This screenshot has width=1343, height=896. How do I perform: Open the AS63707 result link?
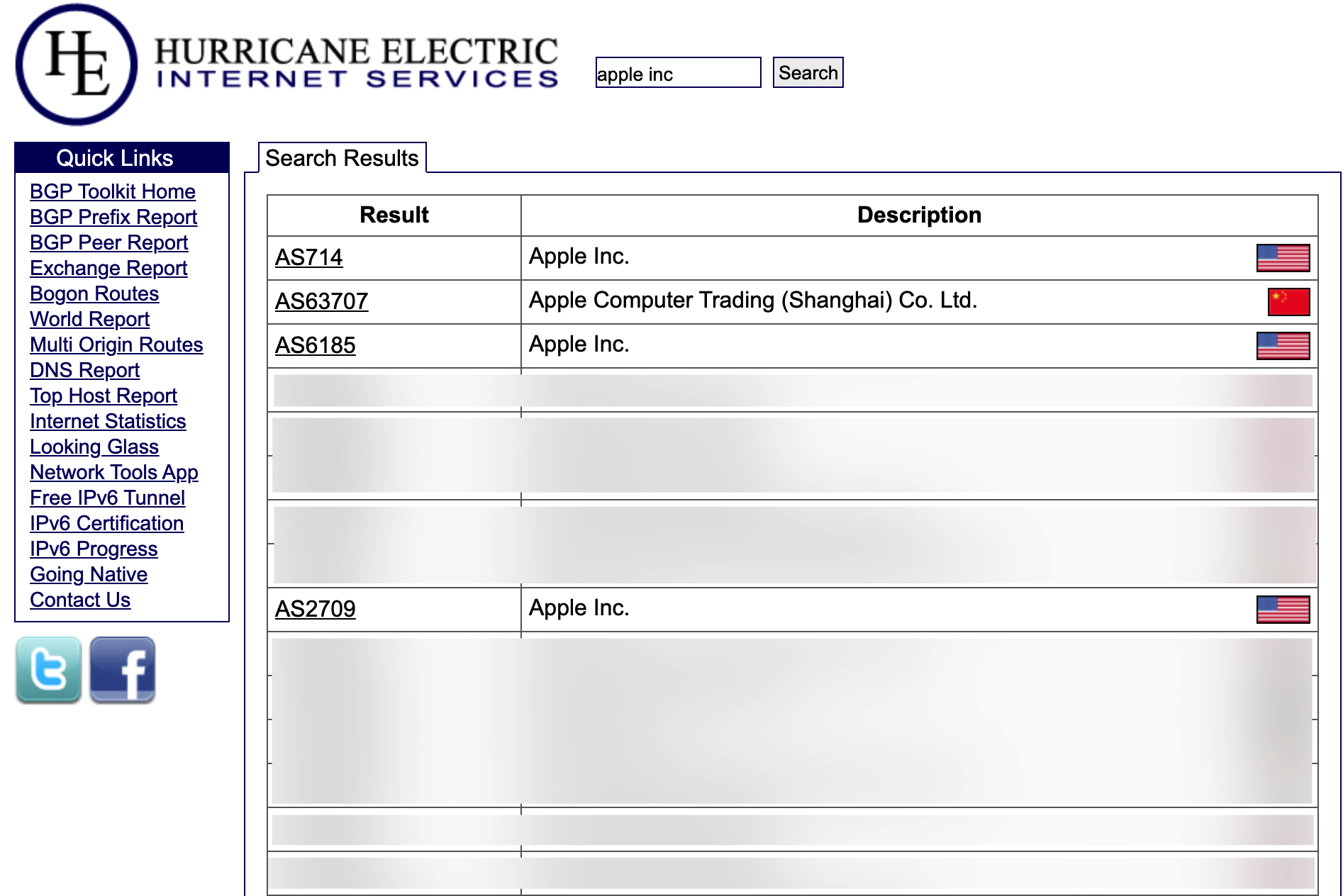point(321,301)
